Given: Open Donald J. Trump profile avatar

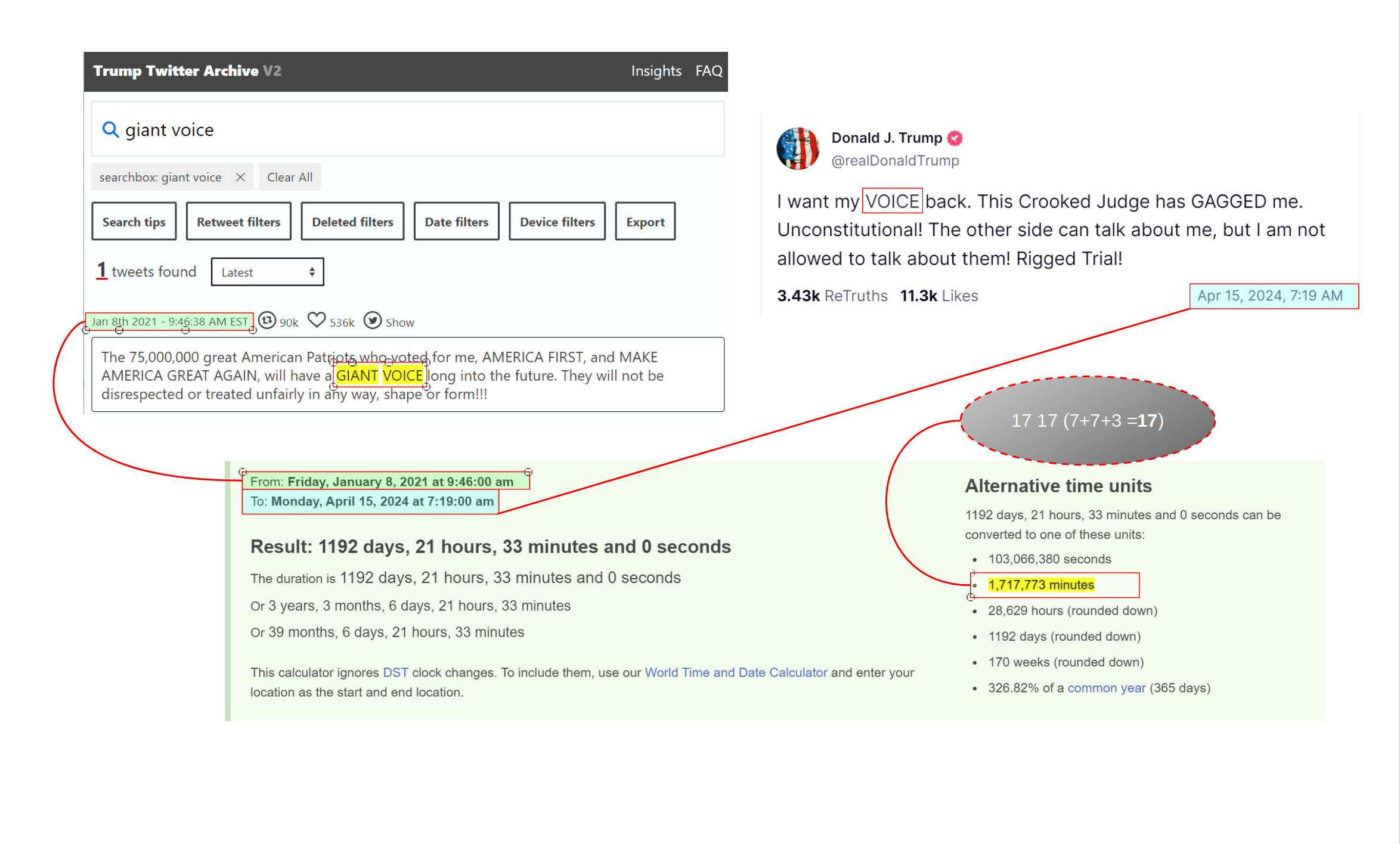Looking at the screenshot, I should [798, 148].
